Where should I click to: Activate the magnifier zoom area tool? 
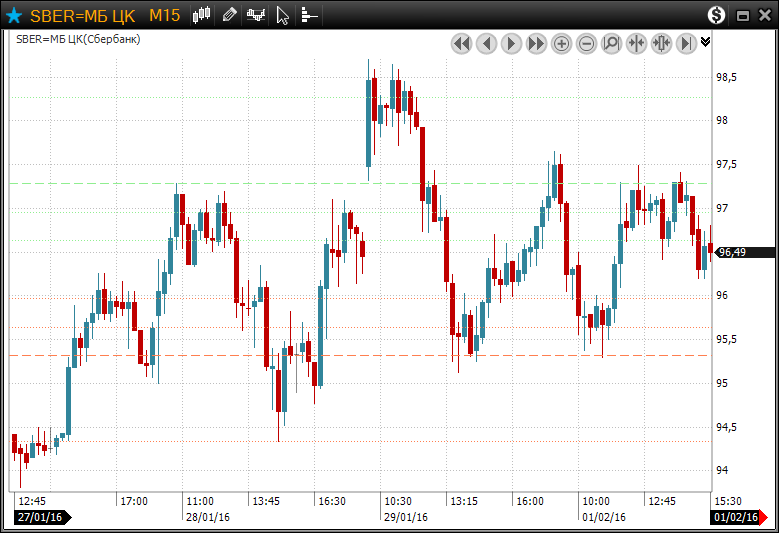[x=611, y=43]
